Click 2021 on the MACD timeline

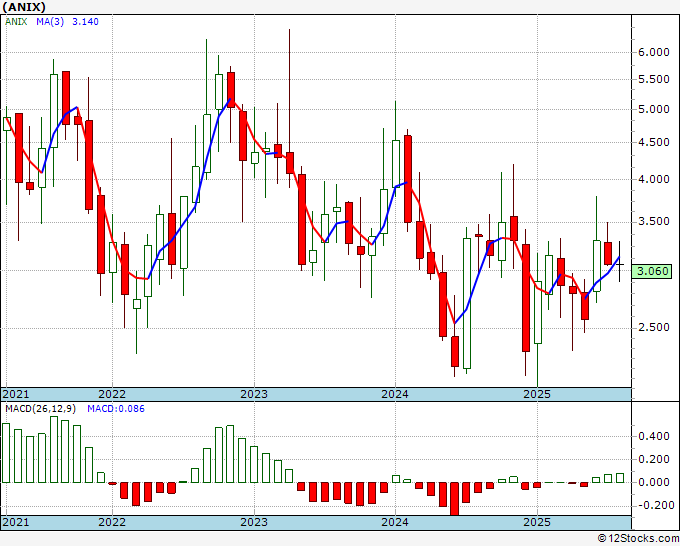click(x=16, y=522)
